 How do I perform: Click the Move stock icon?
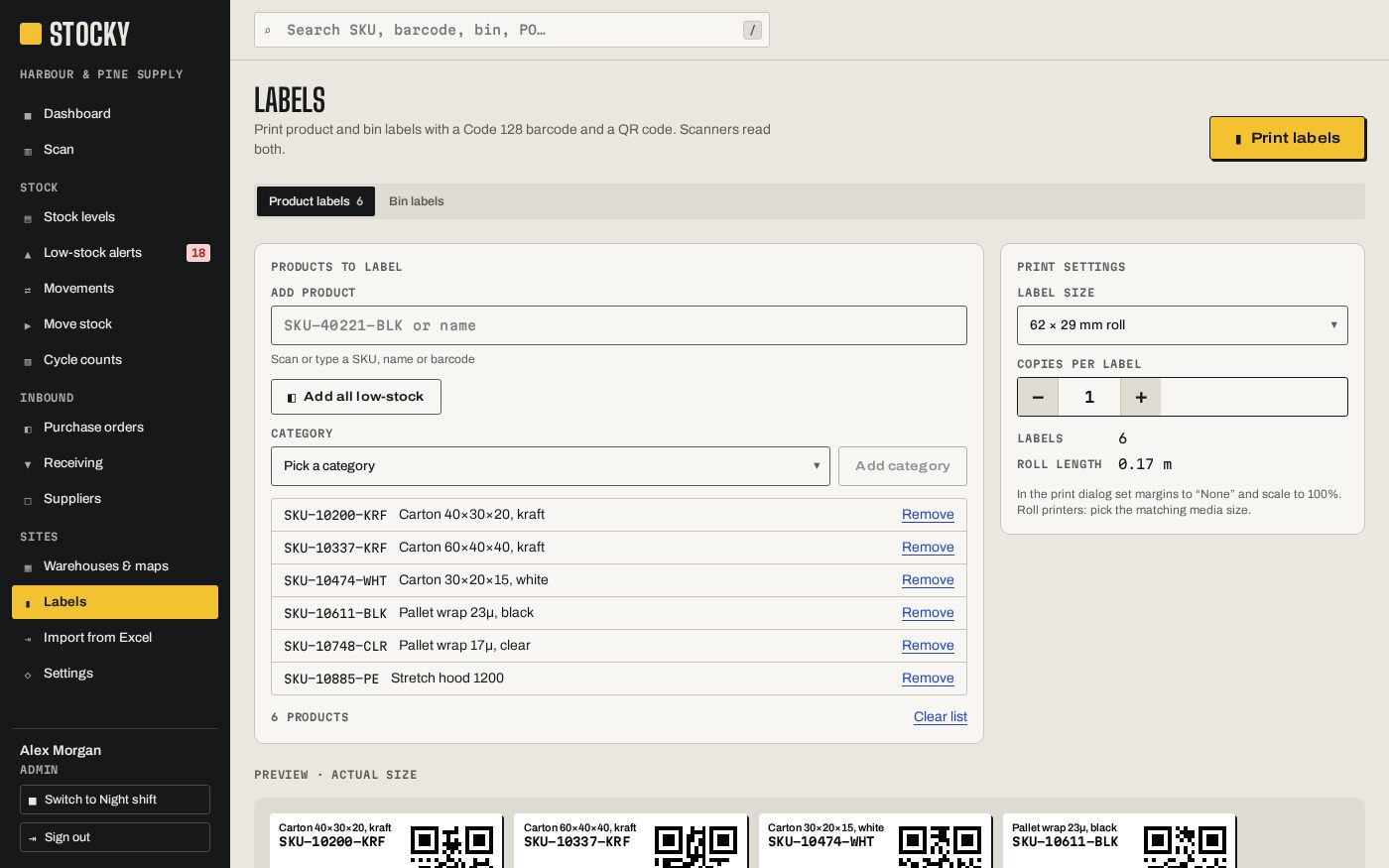pos(28,325)
